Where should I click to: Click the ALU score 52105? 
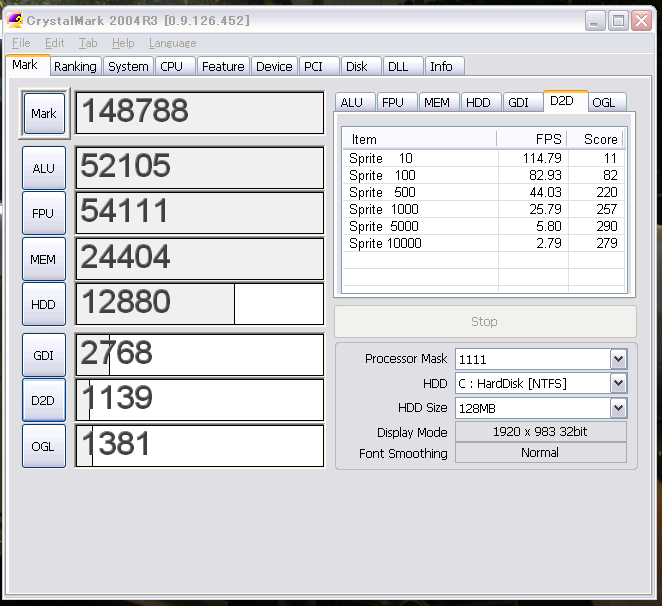(200, 168)
